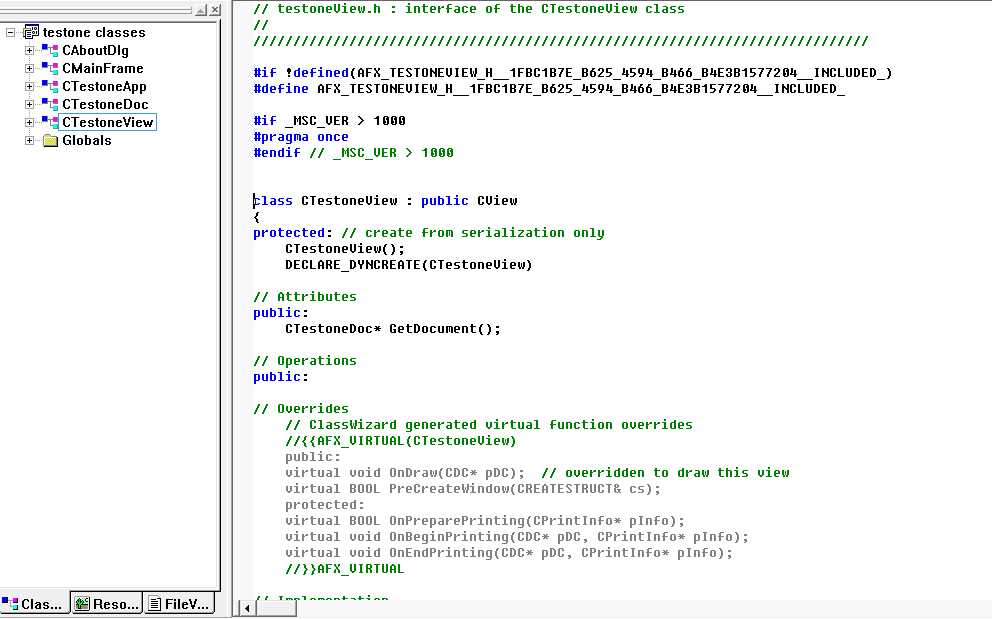Click the editor horizontal scrollbar left arrow
Image resolution: width=992 pixels, height=619 pixels.
247,608
